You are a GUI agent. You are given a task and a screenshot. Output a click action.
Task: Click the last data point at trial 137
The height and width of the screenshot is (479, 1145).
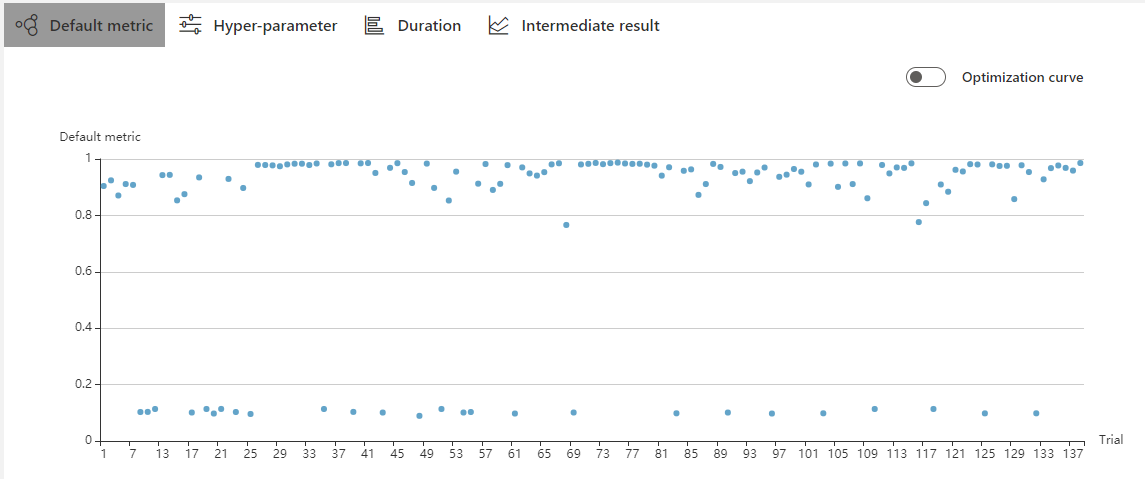pyautogui.click(x=1080, y=163)
